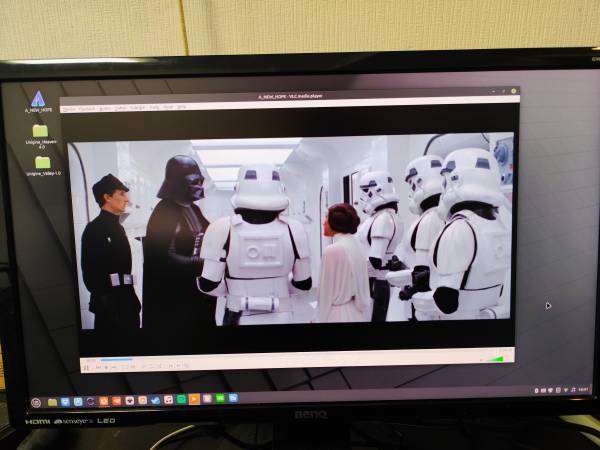The width and height of the screenshot is (600, 450).
Task: Click the clock in the system tray
Action: coord(583,390)
